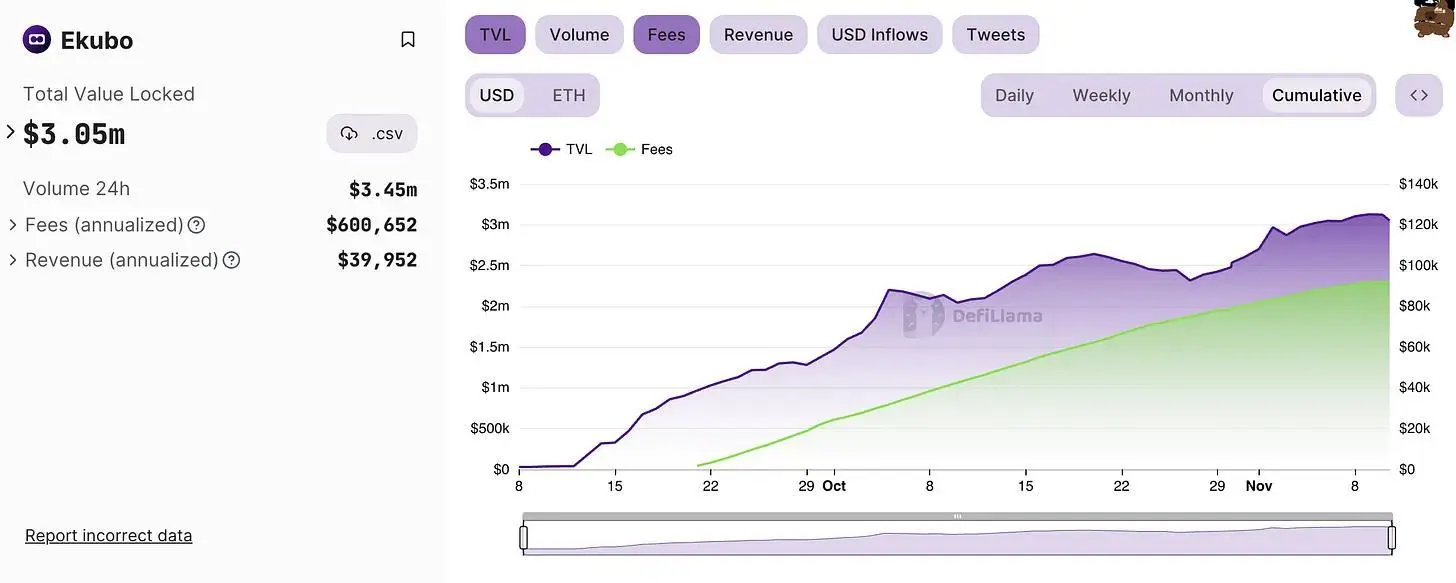Open the embed code icon button
The image size is (1456, 583).
point(1419,95)
